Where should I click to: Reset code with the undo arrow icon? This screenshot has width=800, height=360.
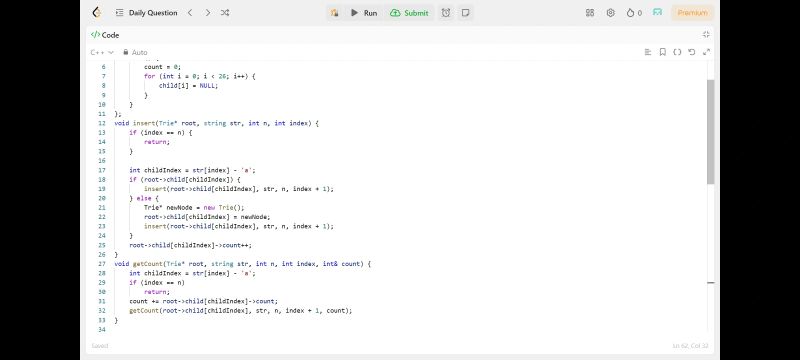click(x=692, y=52)
